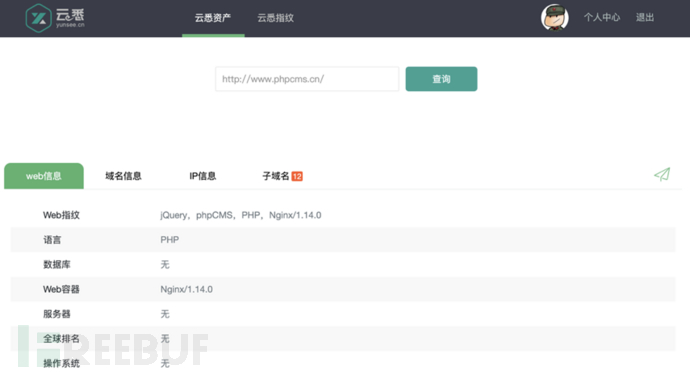Select the PHP language value
This screenshot has width=690, height=374.
[x=169, y=240]
